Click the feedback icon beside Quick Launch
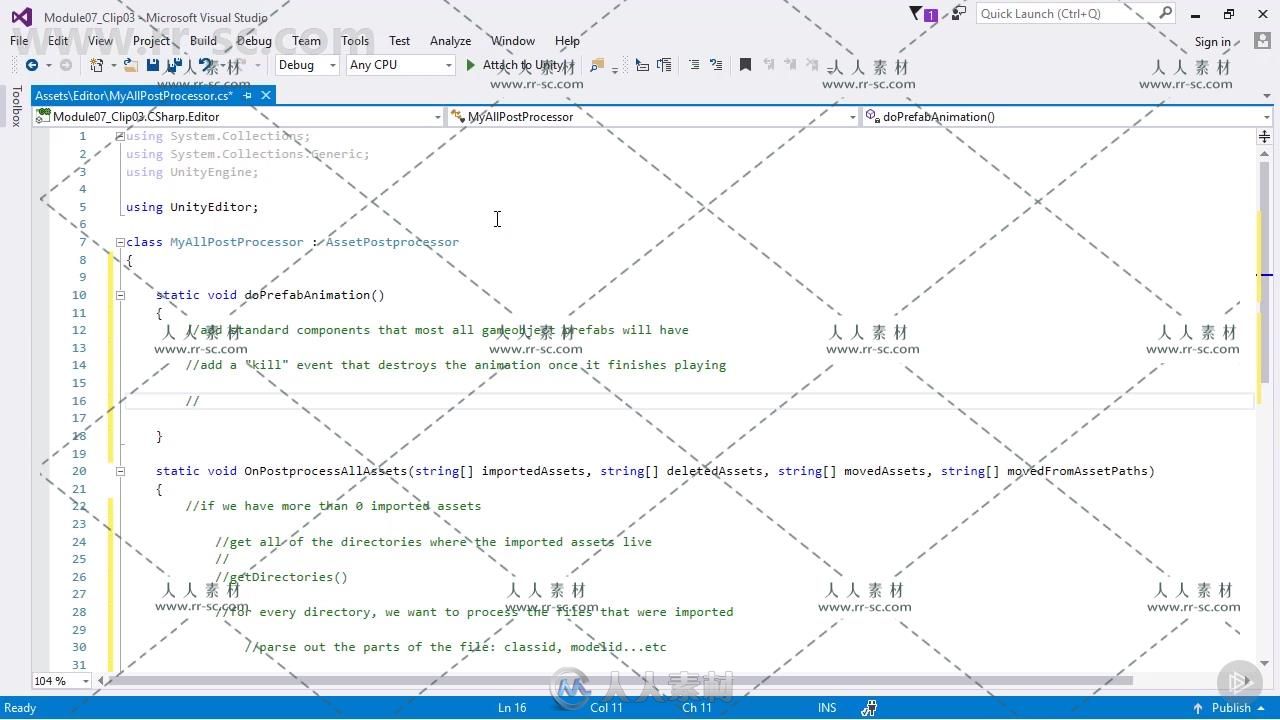This screenshot has height=720, width=1280. [958, 14]
